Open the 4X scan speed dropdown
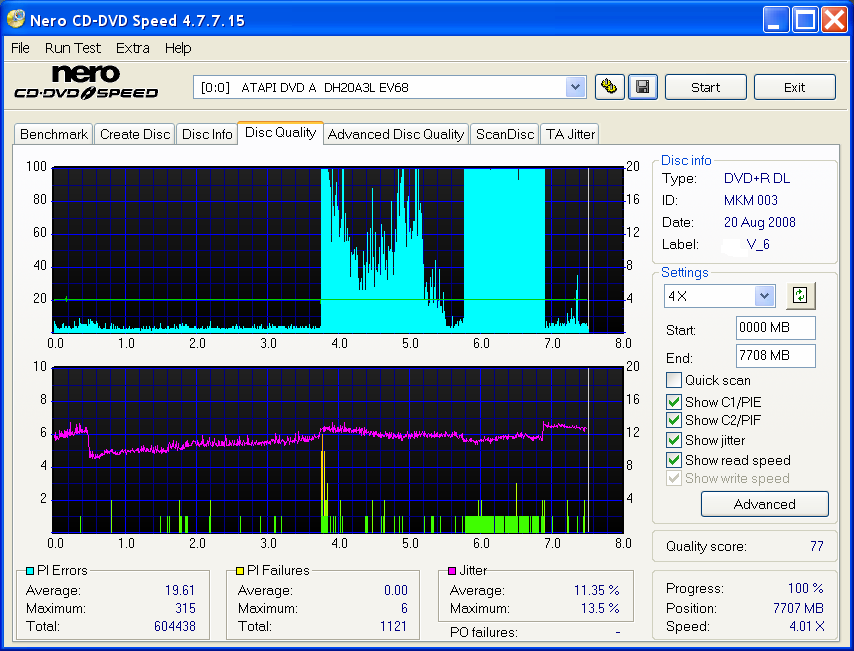This screenshot has height=651, width=854. click(763, 295)
